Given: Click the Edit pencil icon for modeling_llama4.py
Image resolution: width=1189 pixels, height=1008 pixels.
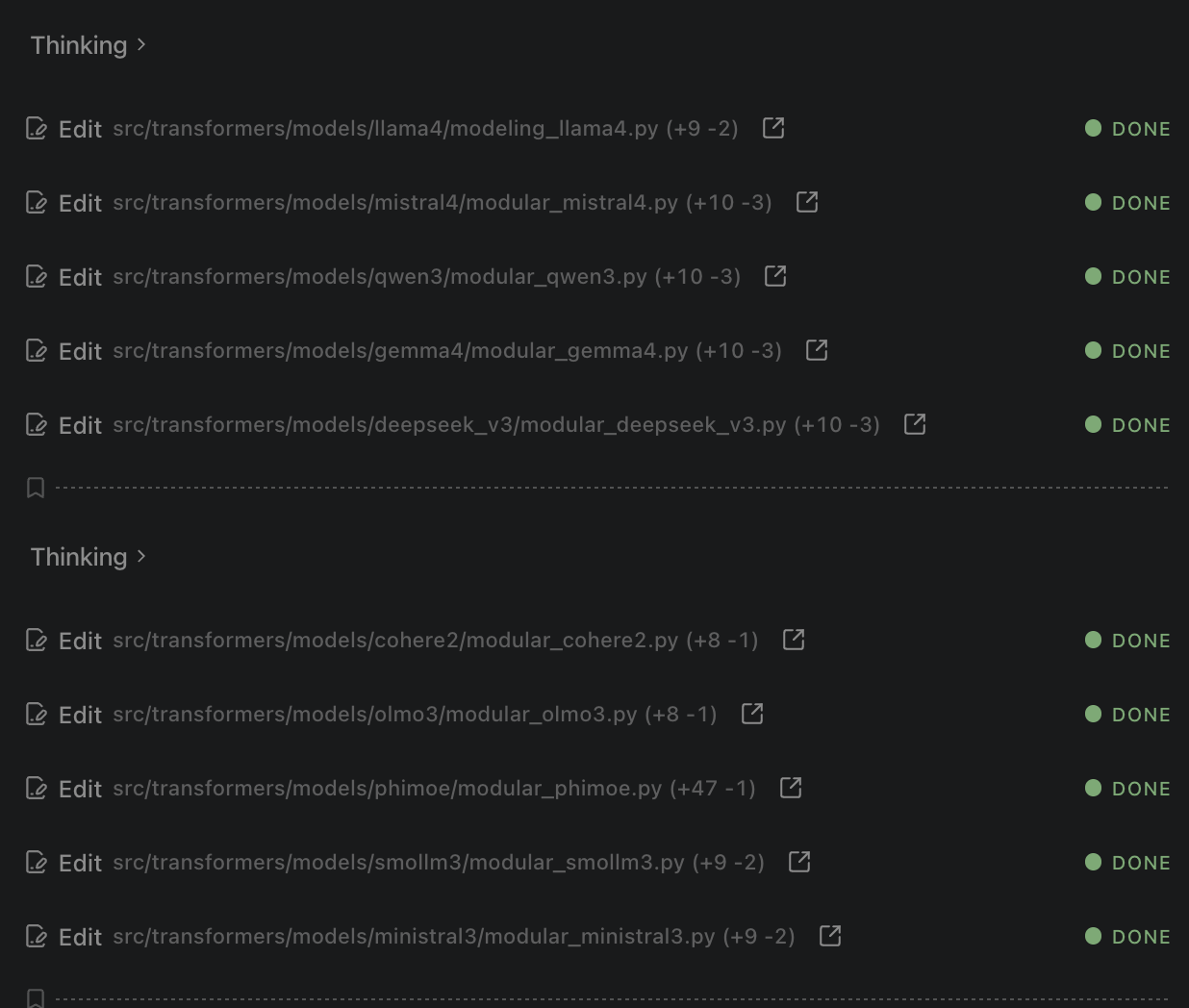Looking at the screenshot, I should click(36, 127).
